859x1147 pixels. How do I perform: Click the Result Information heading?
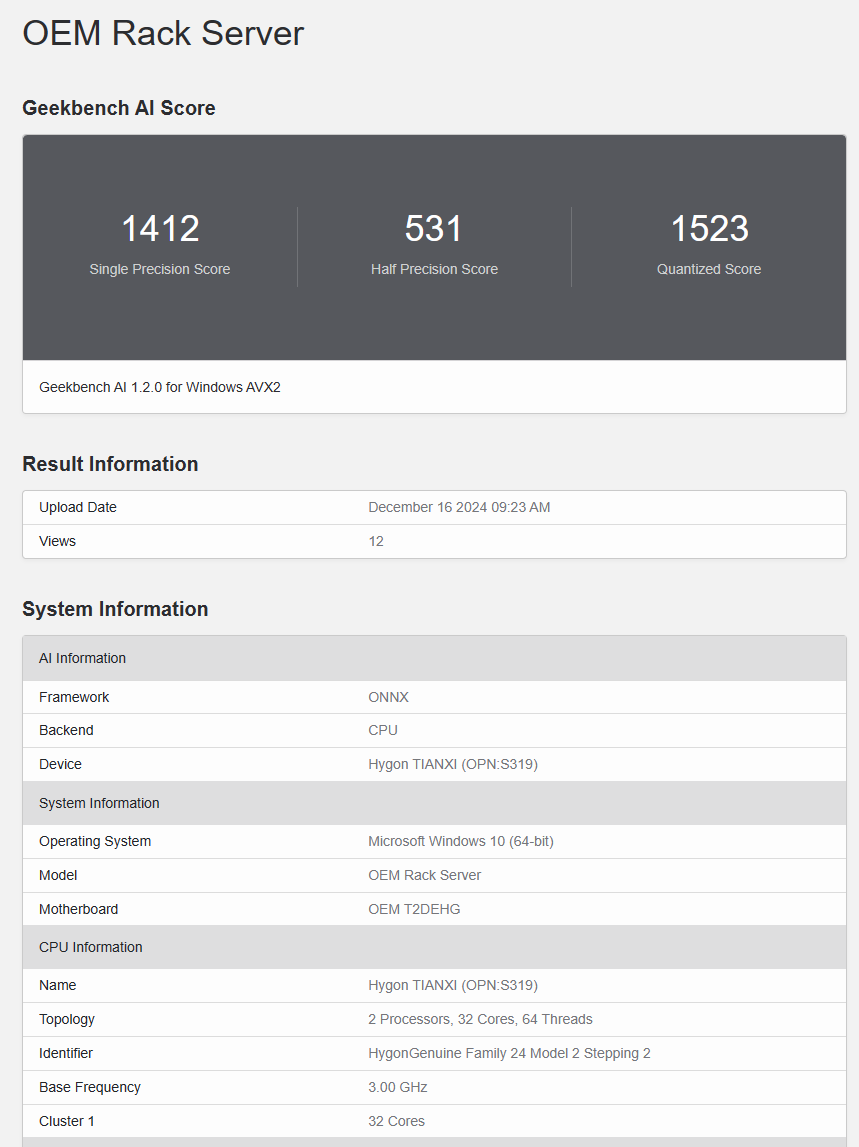point(110,464)
